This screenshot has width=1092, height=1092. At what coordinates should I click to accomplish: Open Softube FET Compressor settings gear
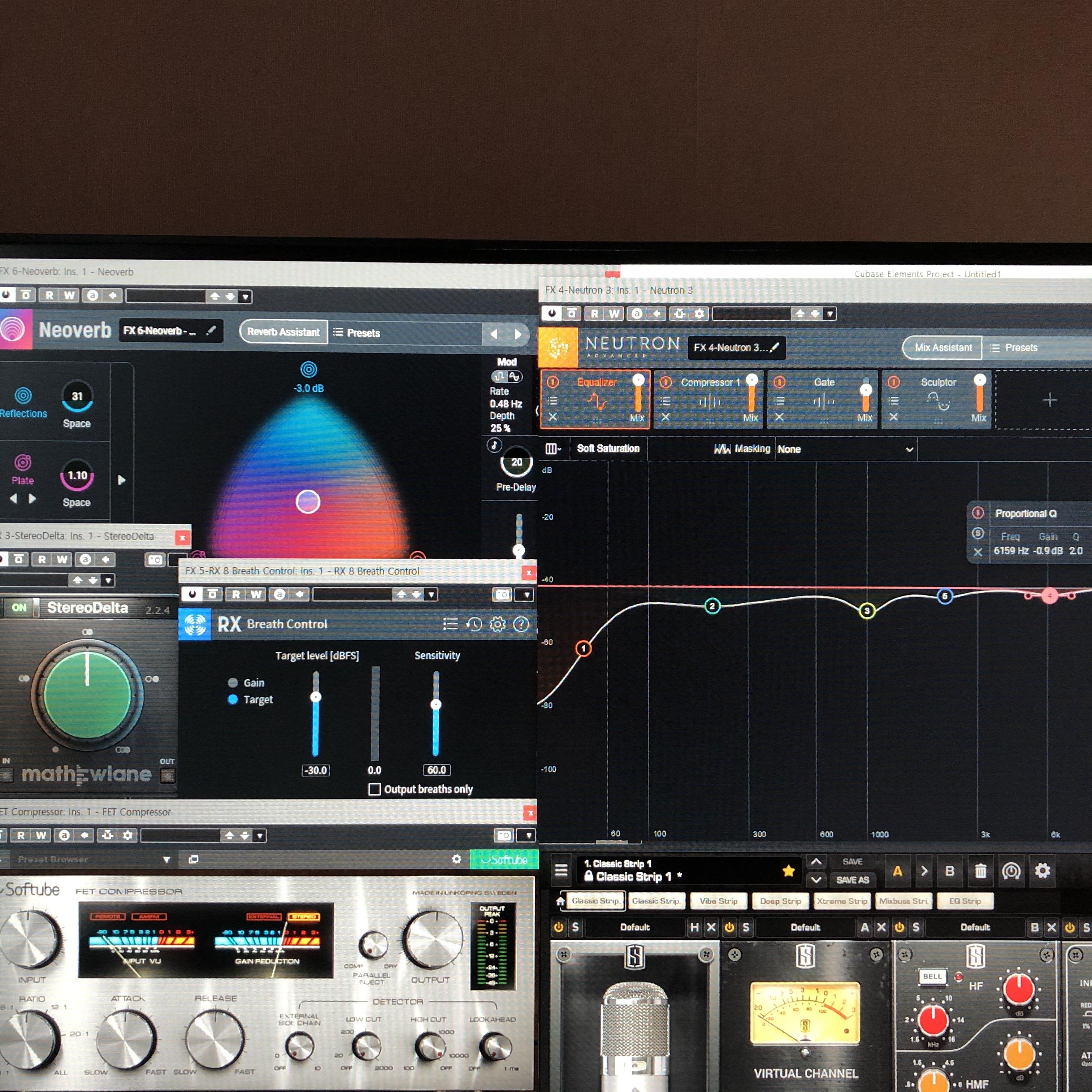point(457,859)
